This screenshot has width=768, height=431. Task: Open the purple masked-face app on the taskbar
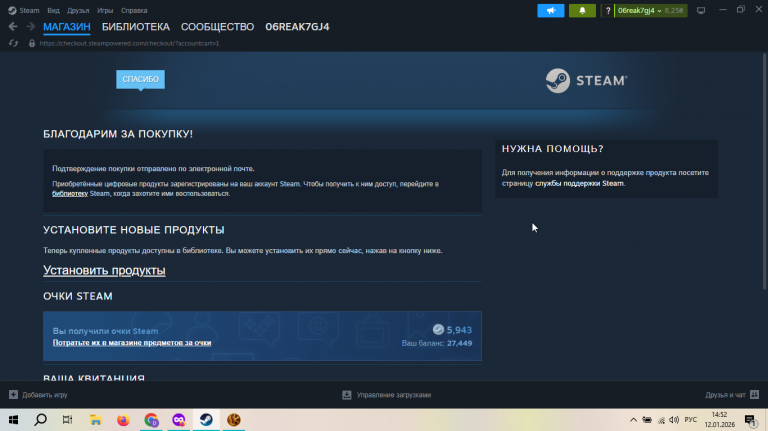pos(179,420)
